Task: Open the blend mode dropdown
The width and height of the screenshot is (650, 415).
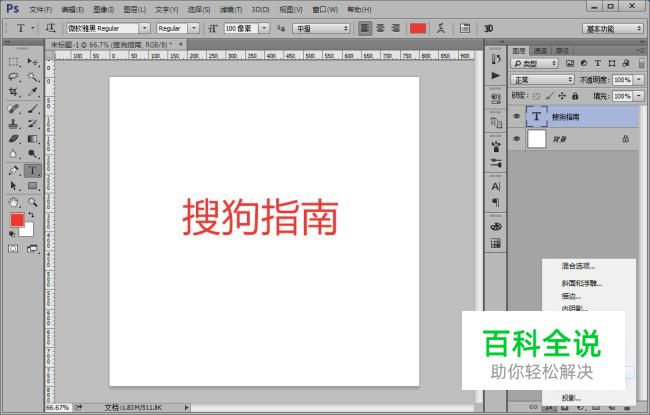Action: pos(542,79)
